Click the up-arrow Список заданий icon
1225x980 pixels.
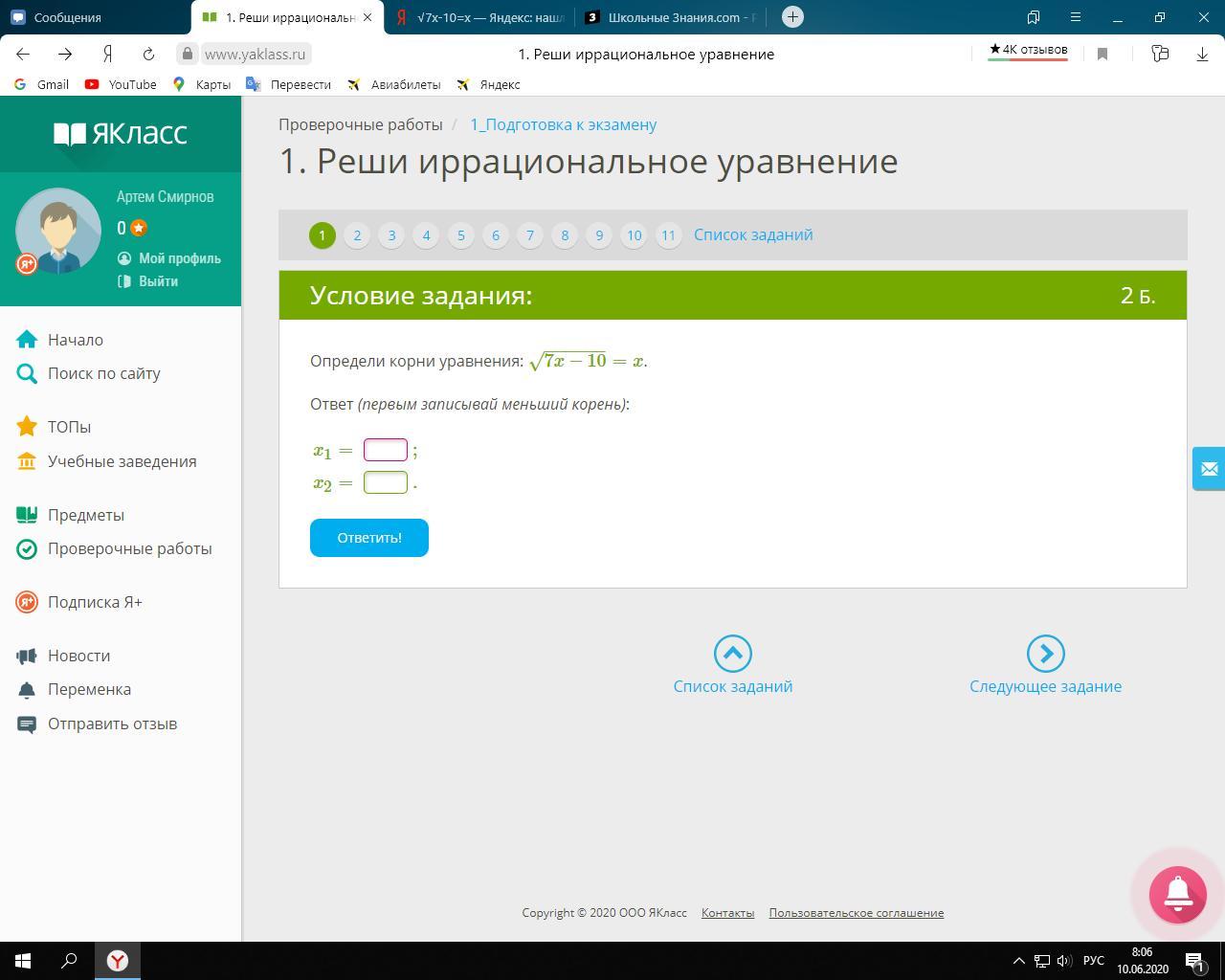[x=733, y=654]
